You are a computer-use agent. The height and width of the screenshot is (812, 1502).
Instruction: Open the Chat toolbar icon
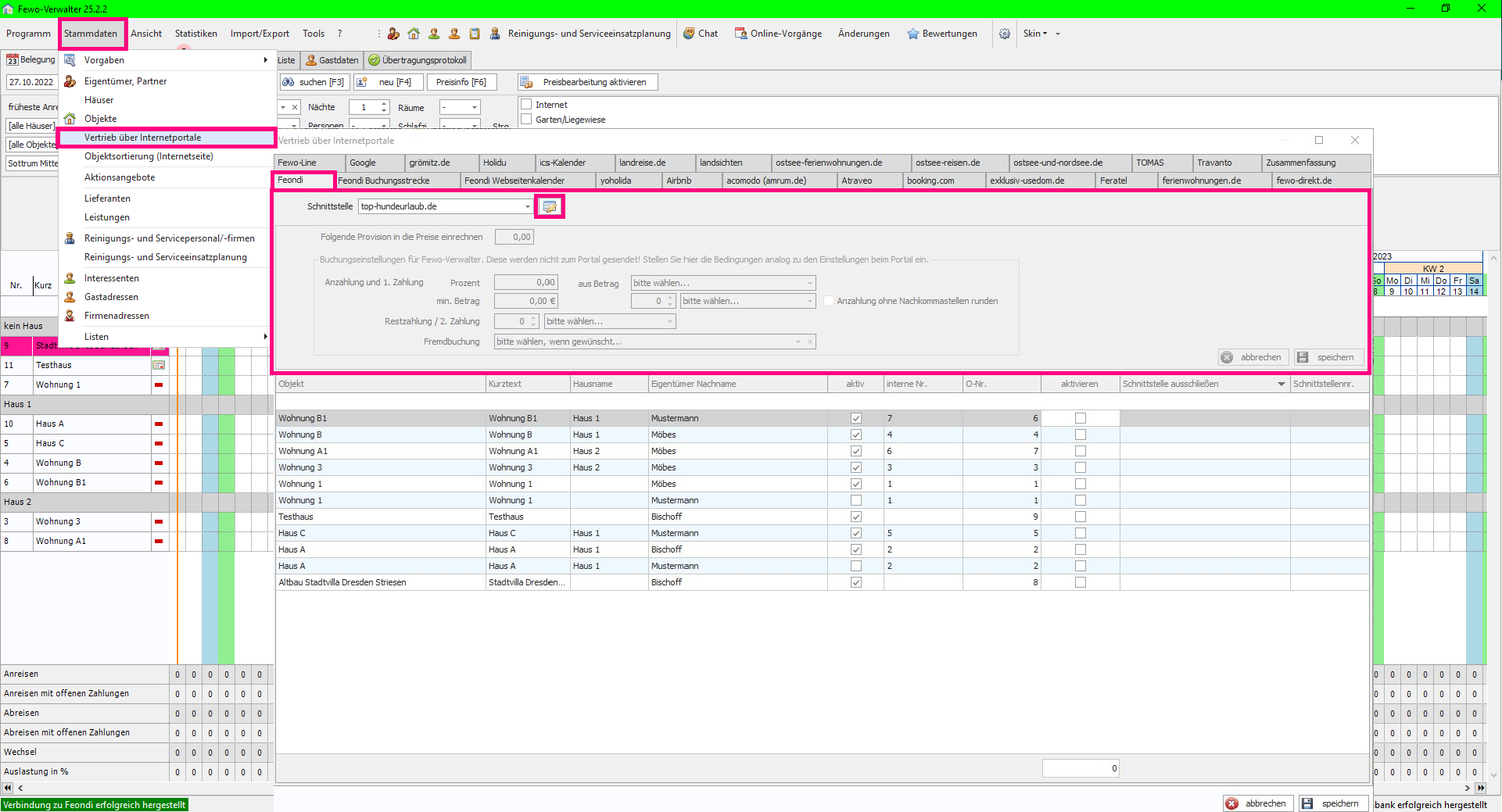689,34
